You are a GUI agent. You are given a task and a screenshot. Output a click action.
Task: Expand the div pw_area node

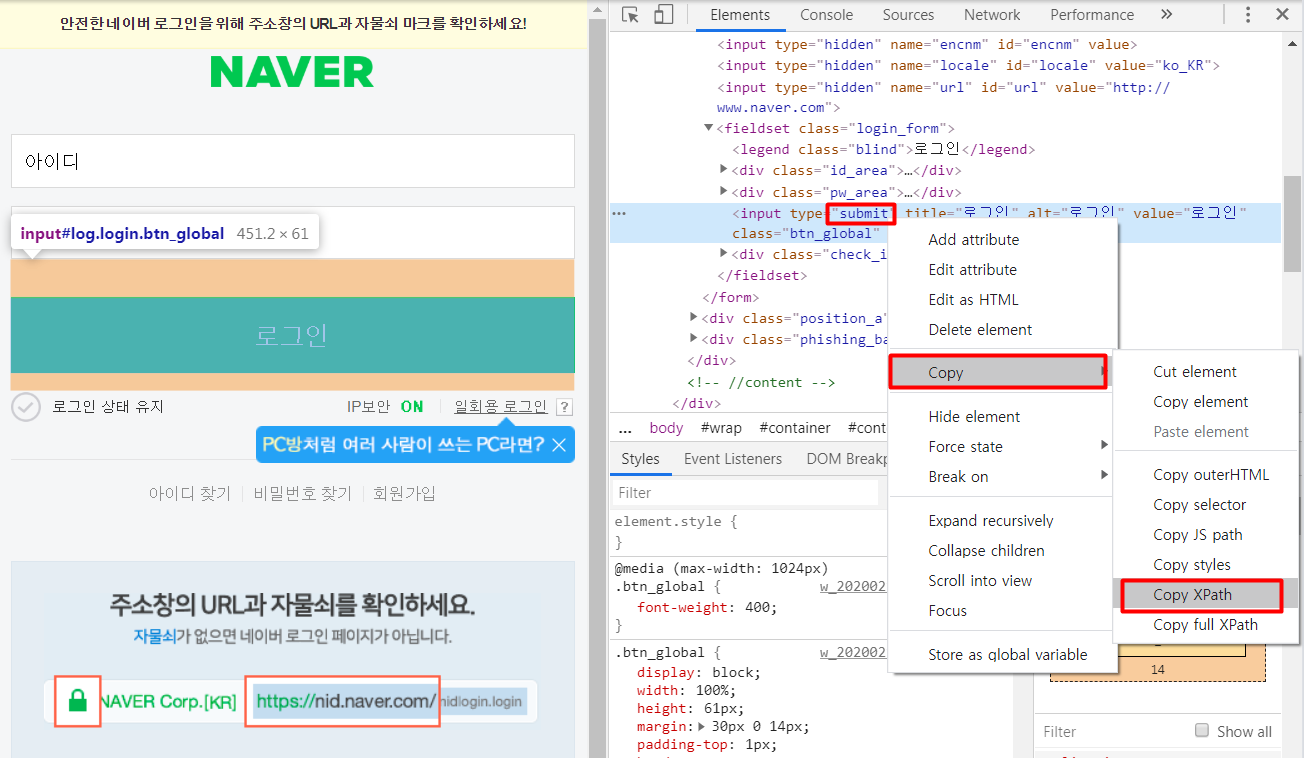[x=724, y=192]
